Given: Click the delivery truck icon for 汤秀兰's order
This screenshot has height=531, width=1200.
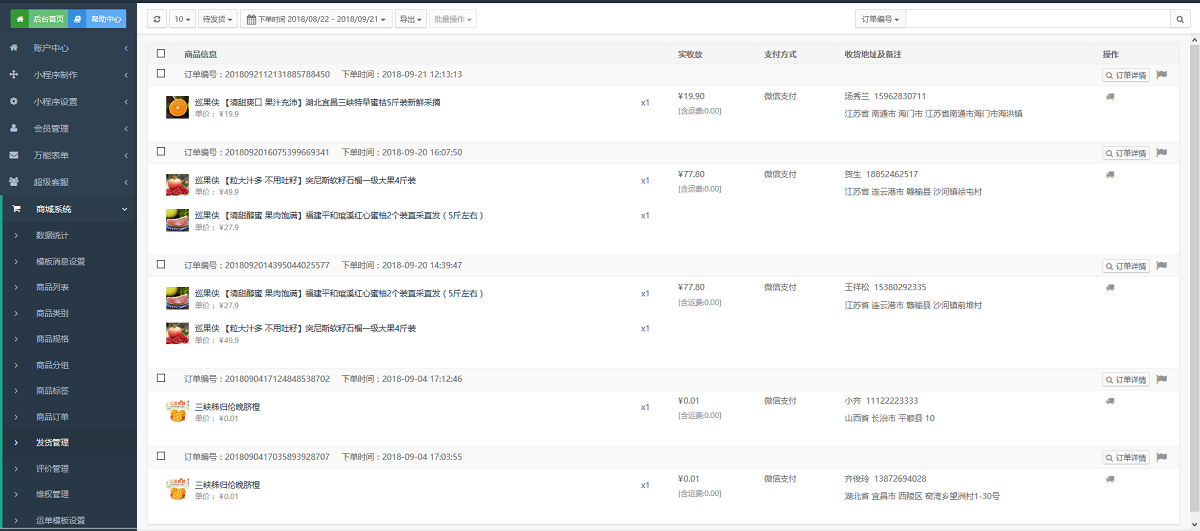Looking at the screenshot, I should (x=1109, y=97).
